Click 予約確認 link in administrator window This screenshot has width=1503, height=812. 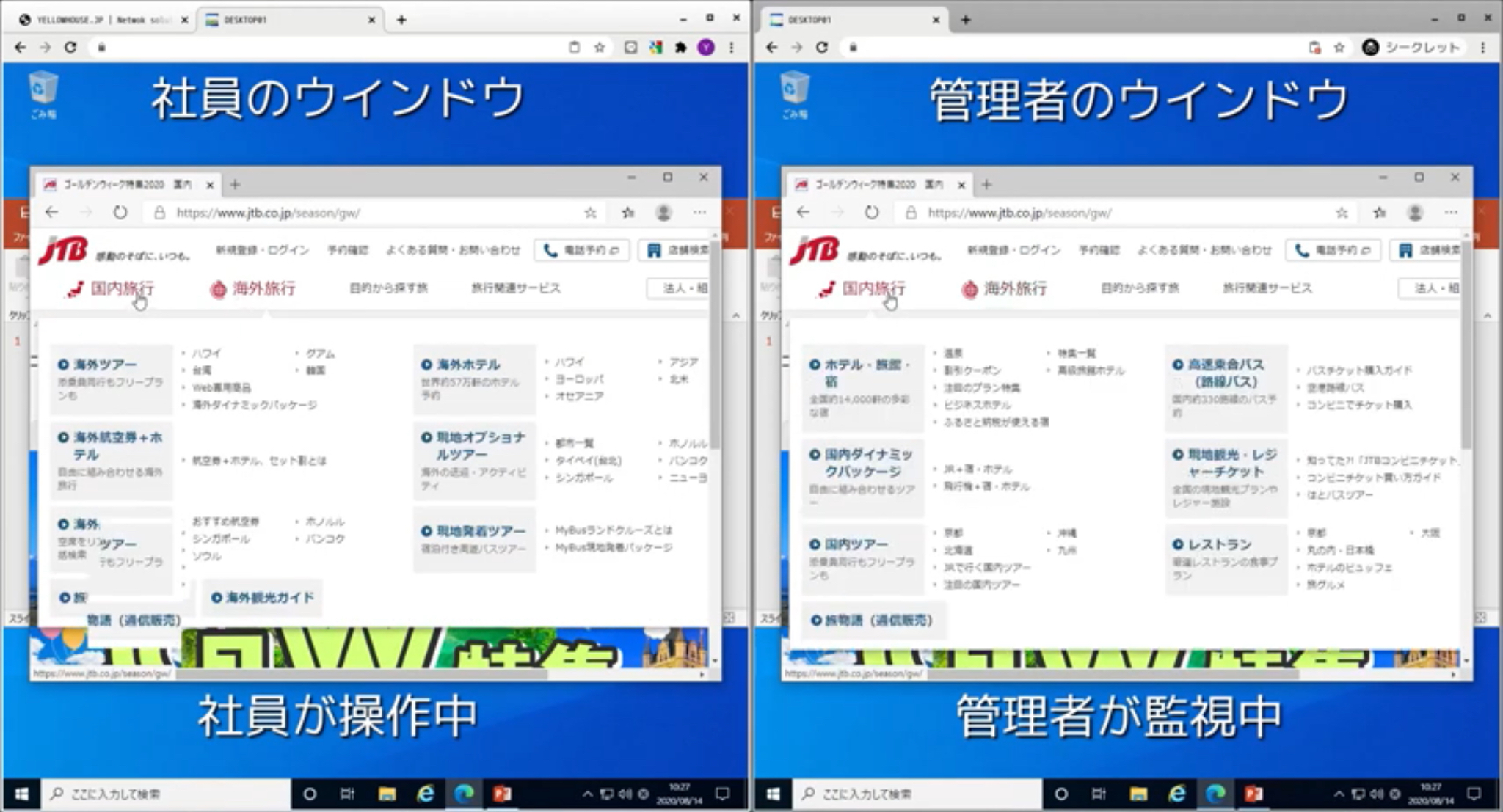pyautogui.click(x=1099, y=250)
